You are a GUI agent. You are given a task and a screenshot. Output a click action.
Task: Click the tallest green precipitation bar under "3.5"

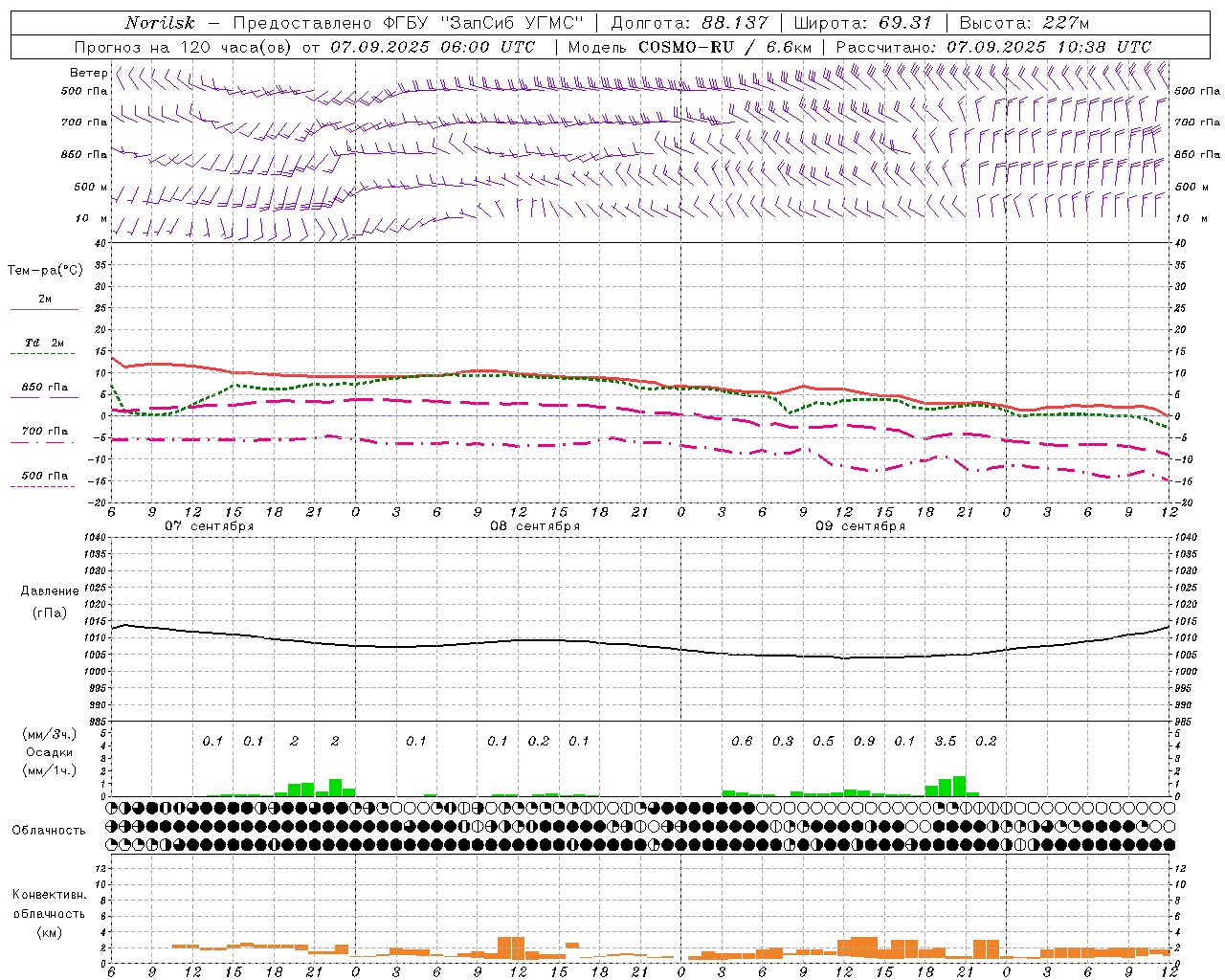959,786
